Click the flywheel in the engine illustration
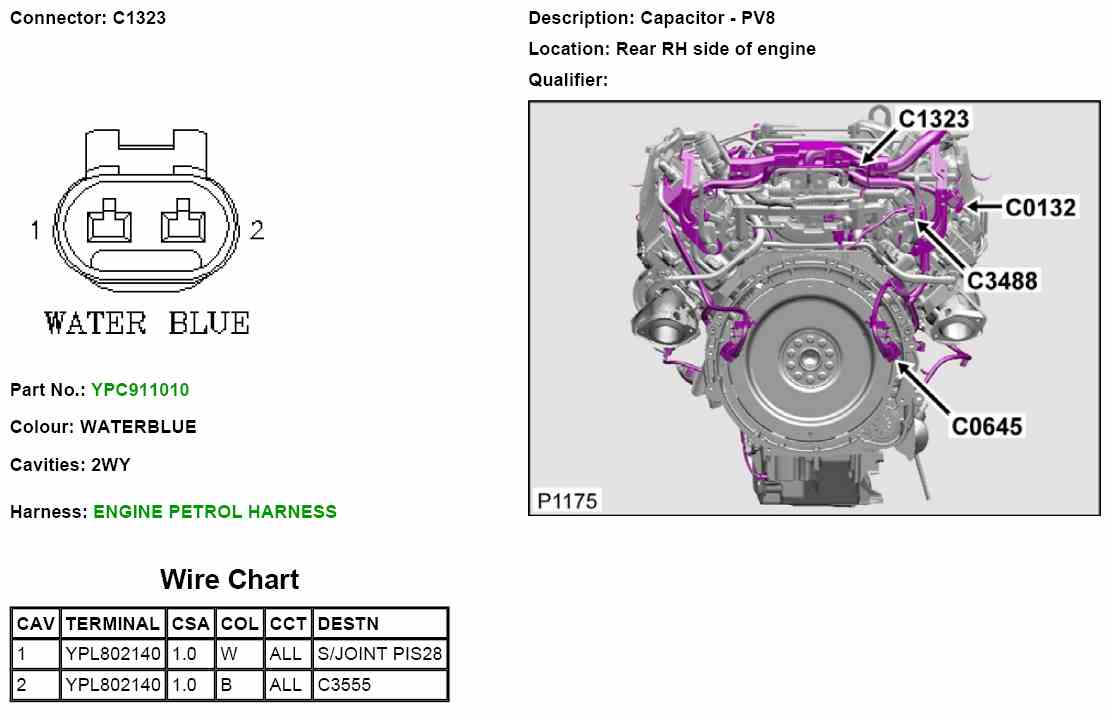 804,361
